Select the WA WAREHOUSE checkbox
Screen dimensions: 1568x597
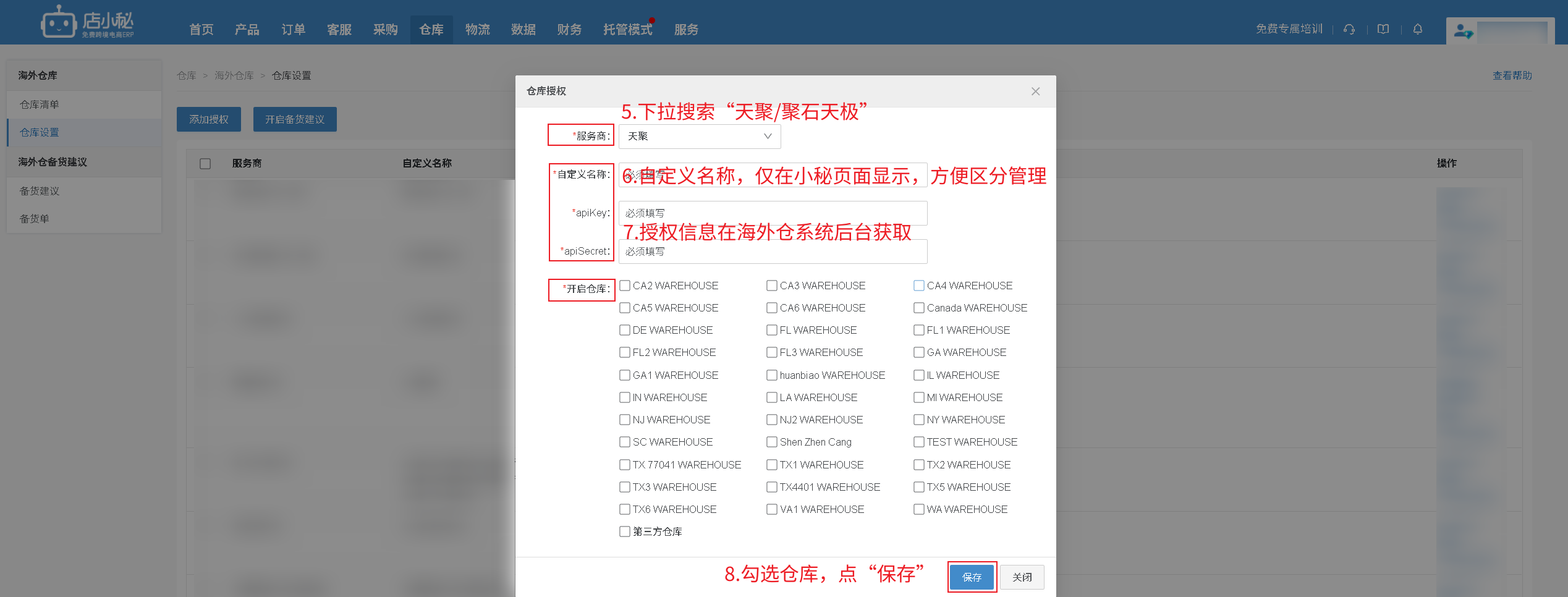919,509
